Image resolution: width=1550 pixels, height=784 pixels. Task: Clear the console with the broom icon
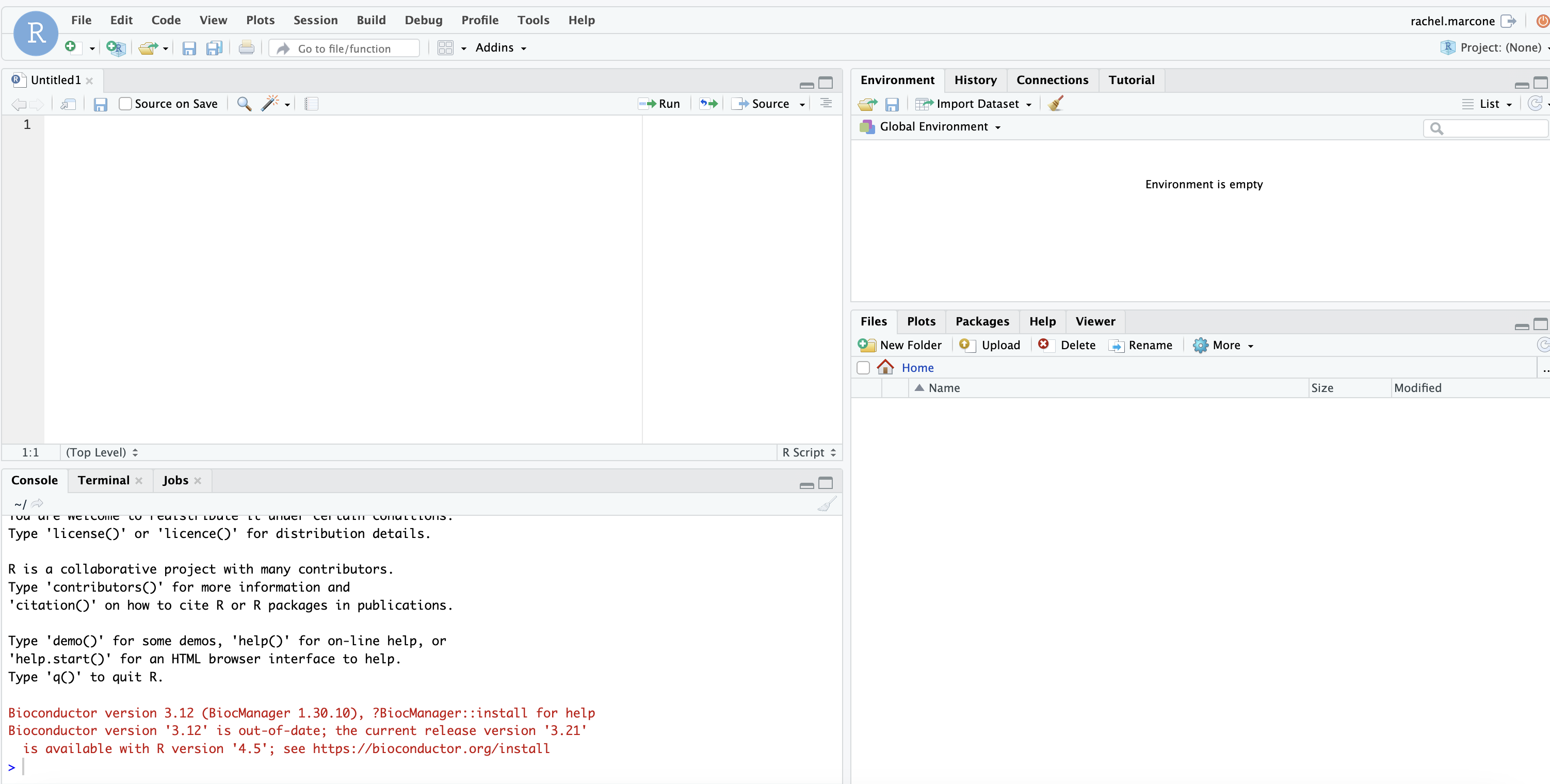(827, 504)
